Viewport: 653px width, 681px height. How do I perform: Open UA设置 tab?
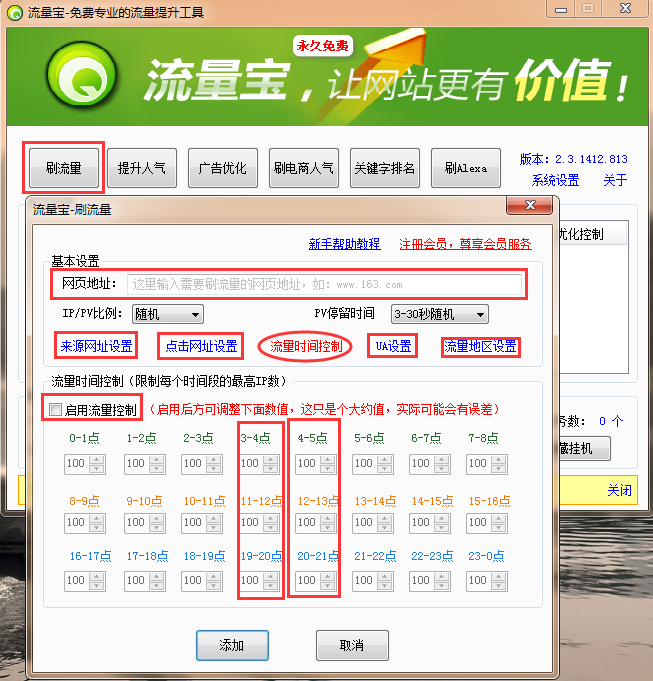(x=393, y=346)
